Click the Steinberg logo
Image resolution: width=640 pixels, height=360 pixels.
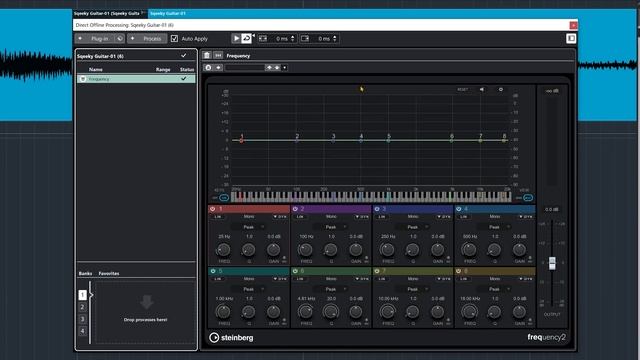point(231,338)
